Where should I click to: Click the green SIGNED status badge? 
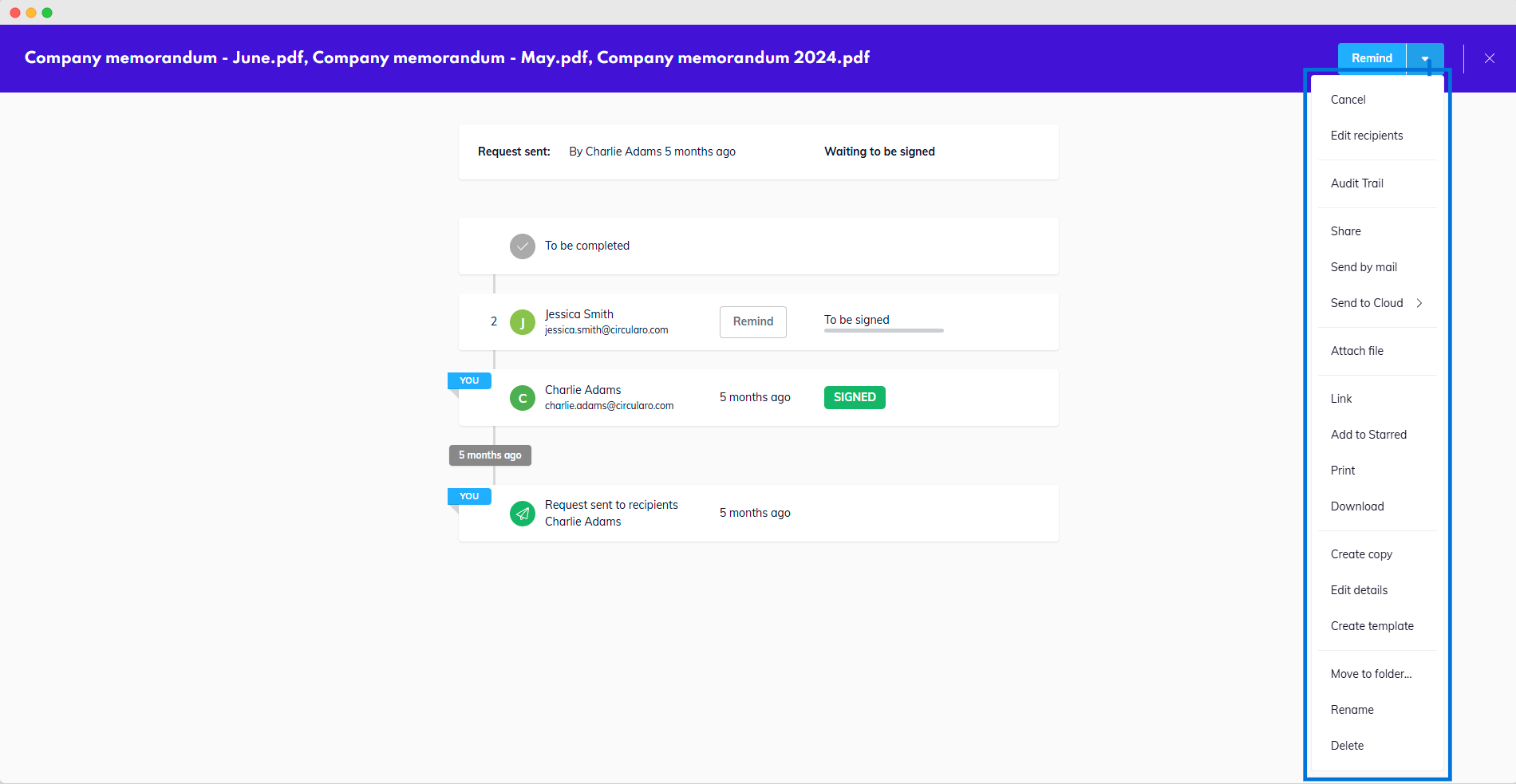(854, 397)
